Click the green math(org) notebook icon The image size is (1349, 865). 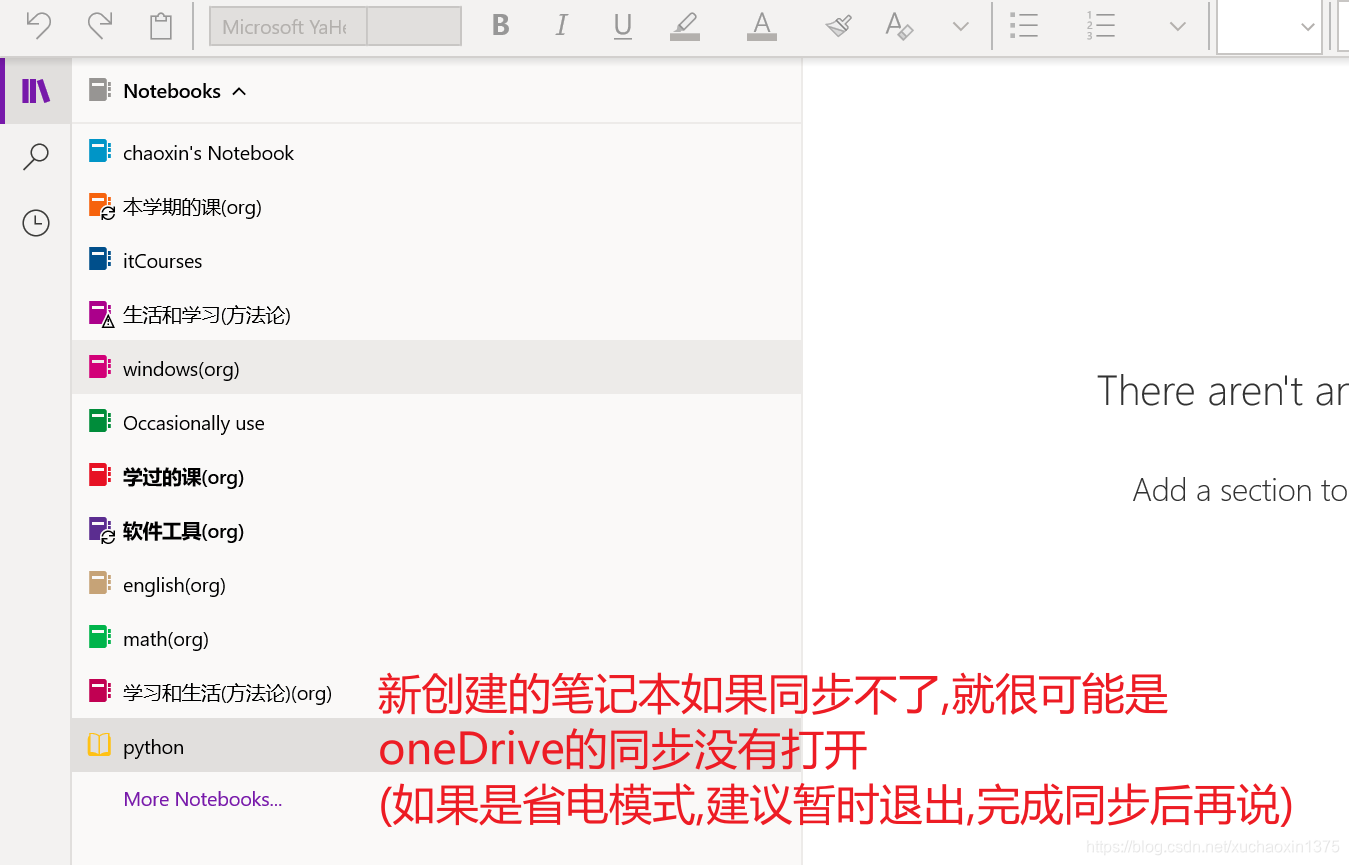pyautogui.click(x=100, y=638)
